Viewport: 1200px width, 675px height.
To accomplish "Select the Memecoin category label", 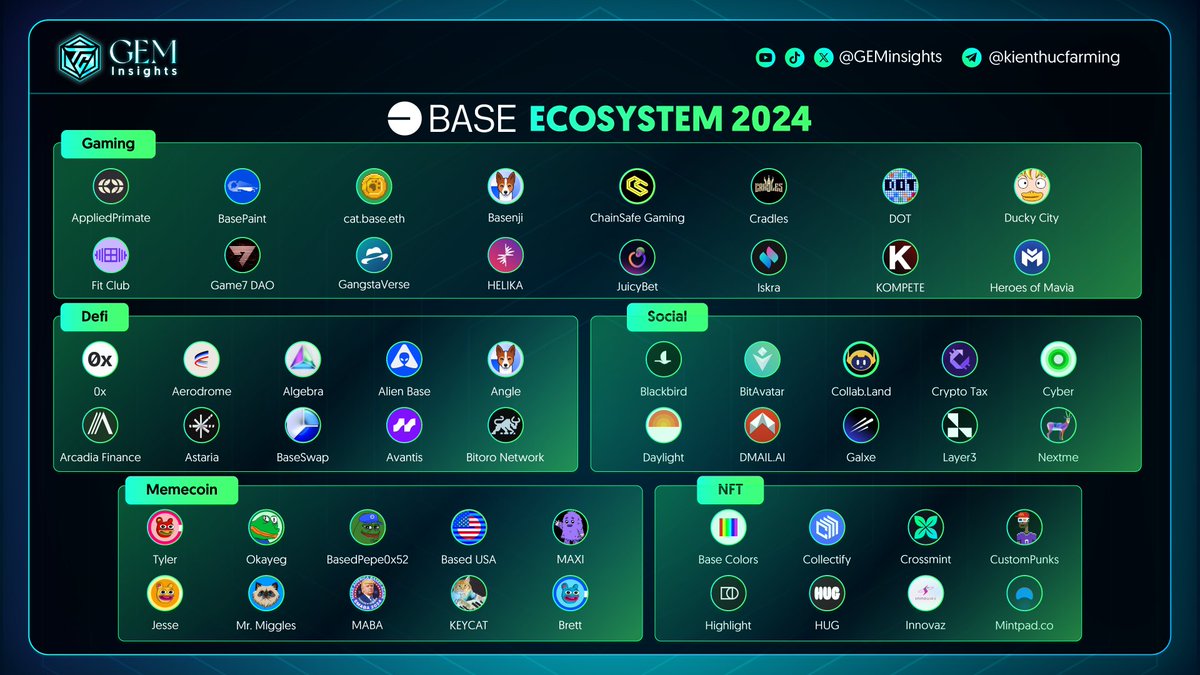I will coord(181,490).
